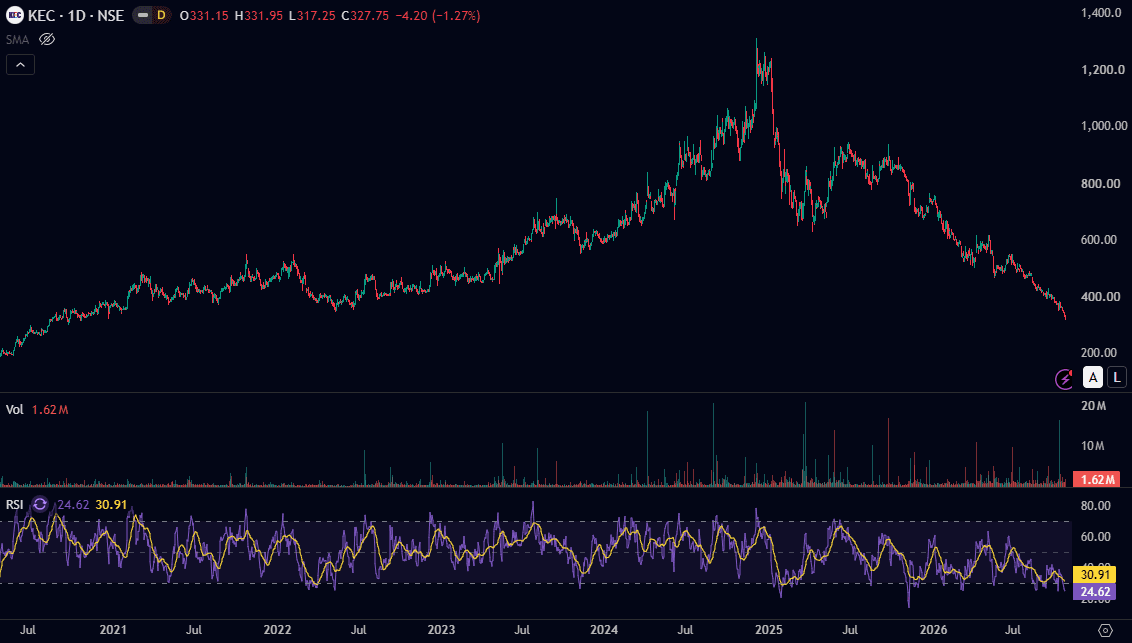
Task: Click the 20 M volume axis label
Action: click(1093, 406)
